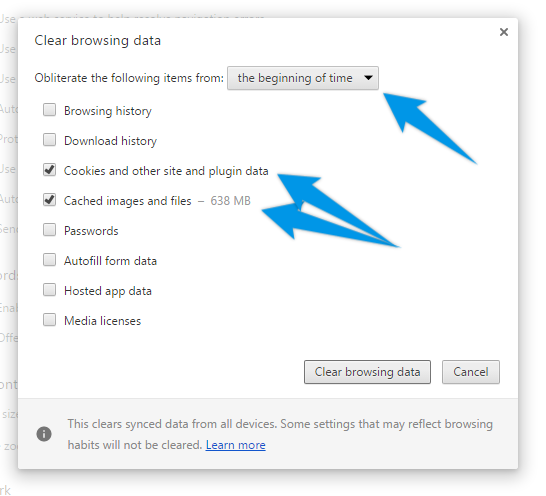Viewport: 546px width, 496px height.
Task: Close the Clear browsing data dialog
Action: (504, 32)
